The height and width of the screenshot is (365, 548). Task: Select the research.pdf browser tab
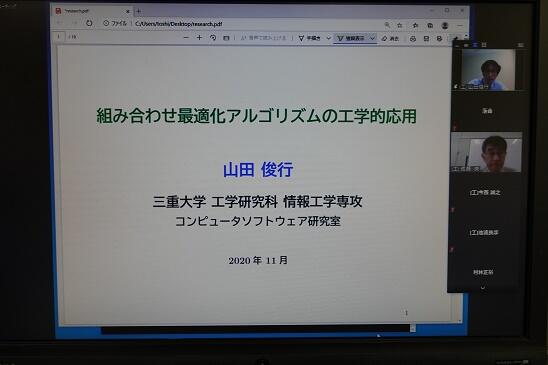click(x=92, y=11)
